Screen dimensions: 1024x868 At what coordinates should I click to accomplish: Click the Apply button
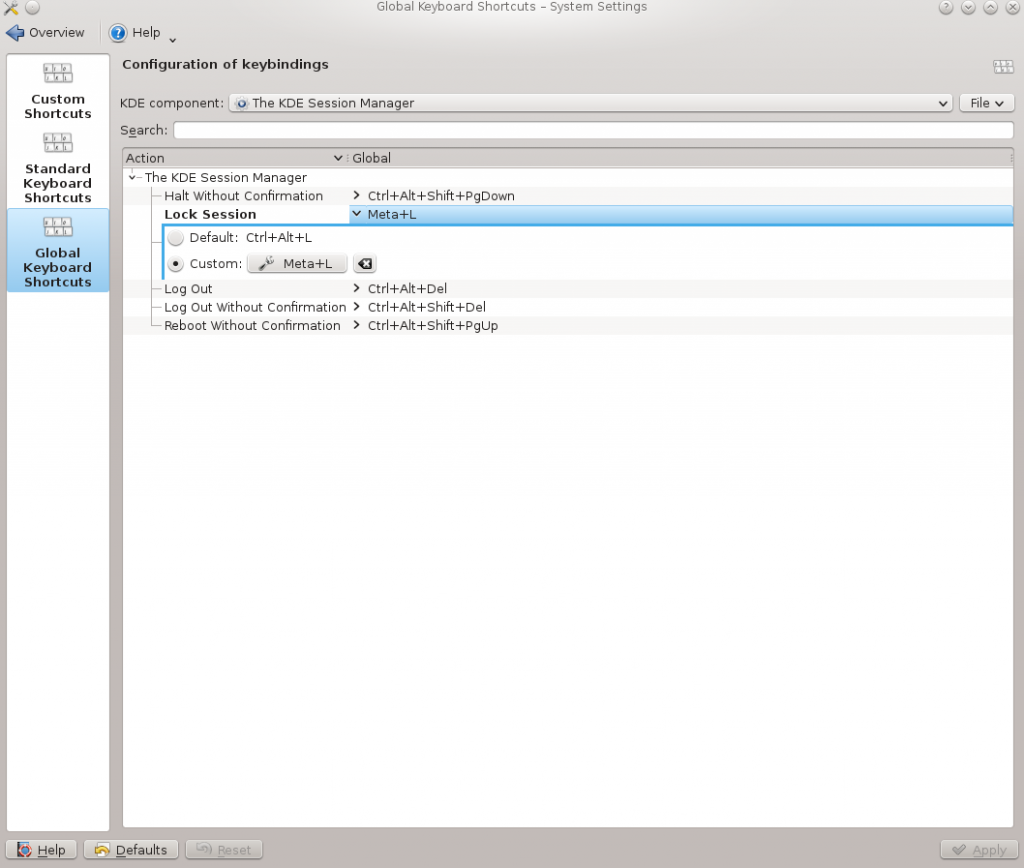(978, 850)
